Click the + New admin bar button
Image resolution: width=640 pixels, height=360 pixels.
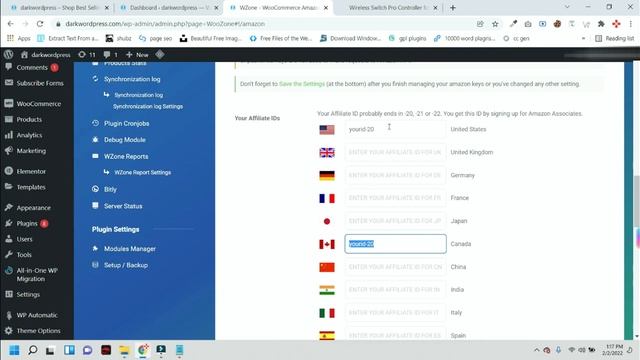[x=137, y=55]
